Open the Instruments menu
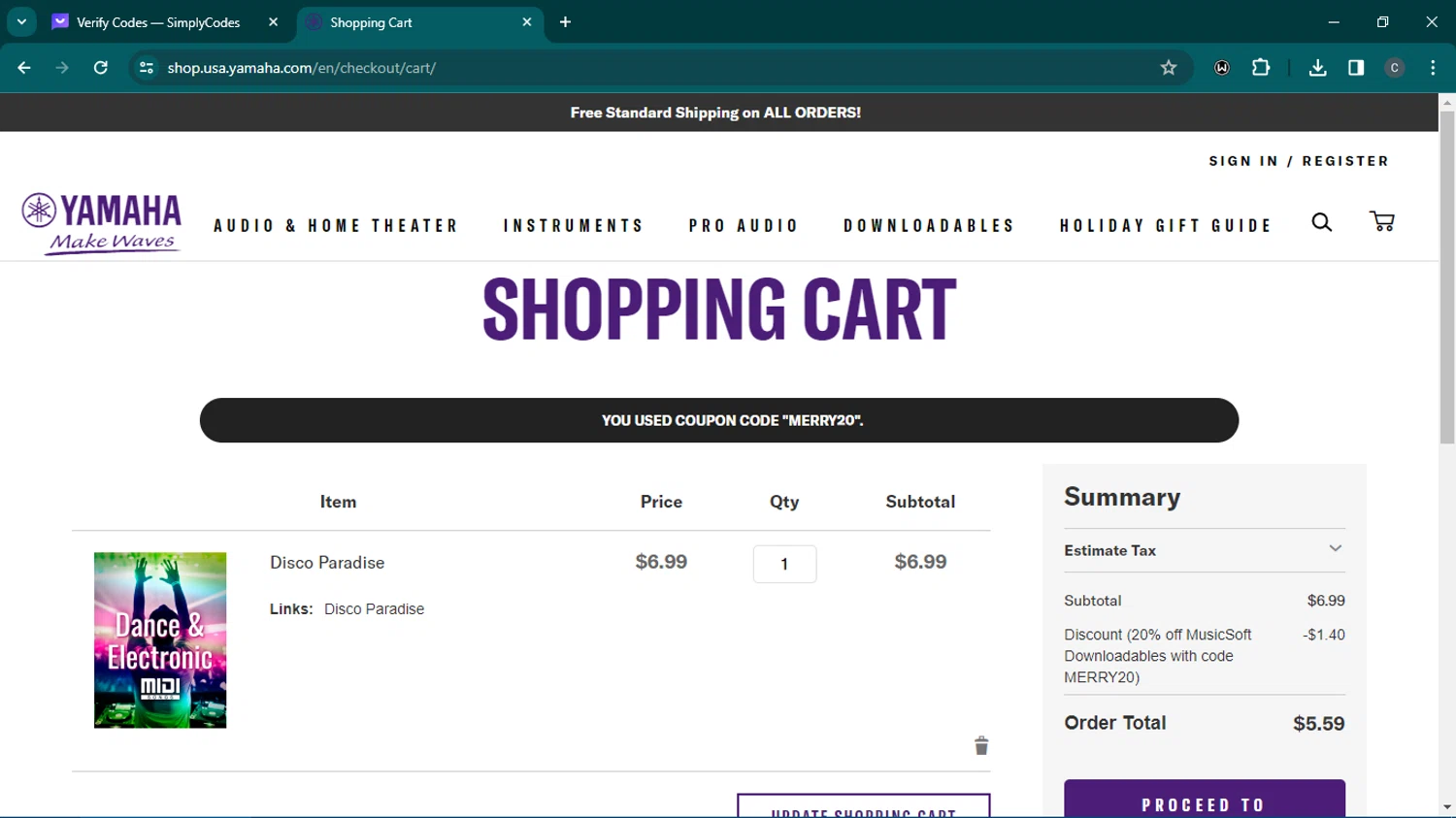 574,226
